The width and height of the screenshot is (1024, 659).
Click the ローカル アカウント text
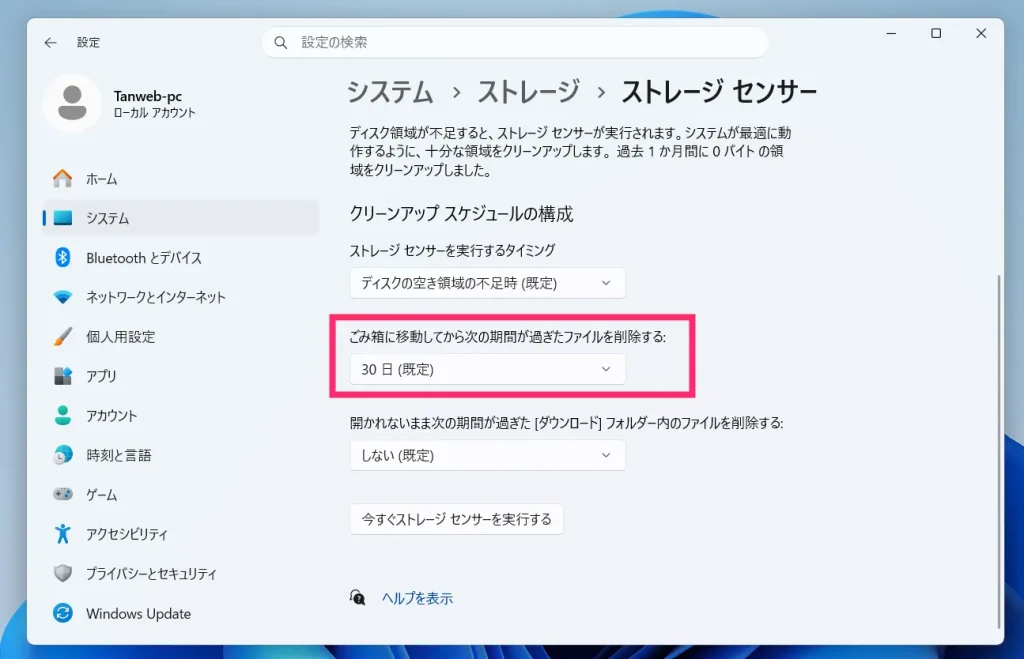point(154,112)
